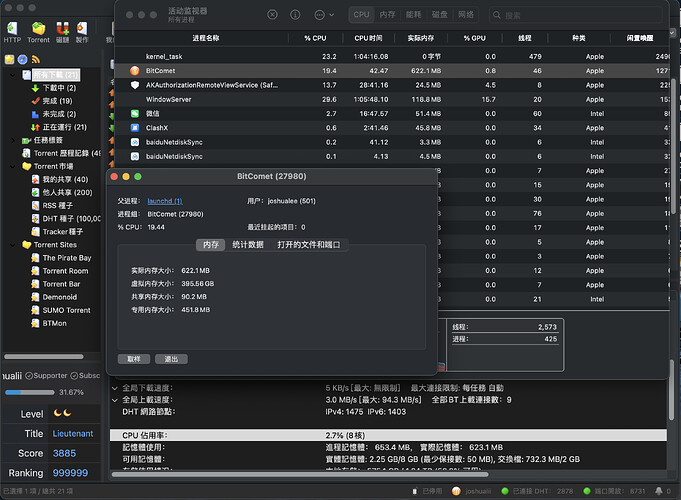Click the stop process icon in Activity Monitor
The image size is (681, 500).
[x=272, y=15]
